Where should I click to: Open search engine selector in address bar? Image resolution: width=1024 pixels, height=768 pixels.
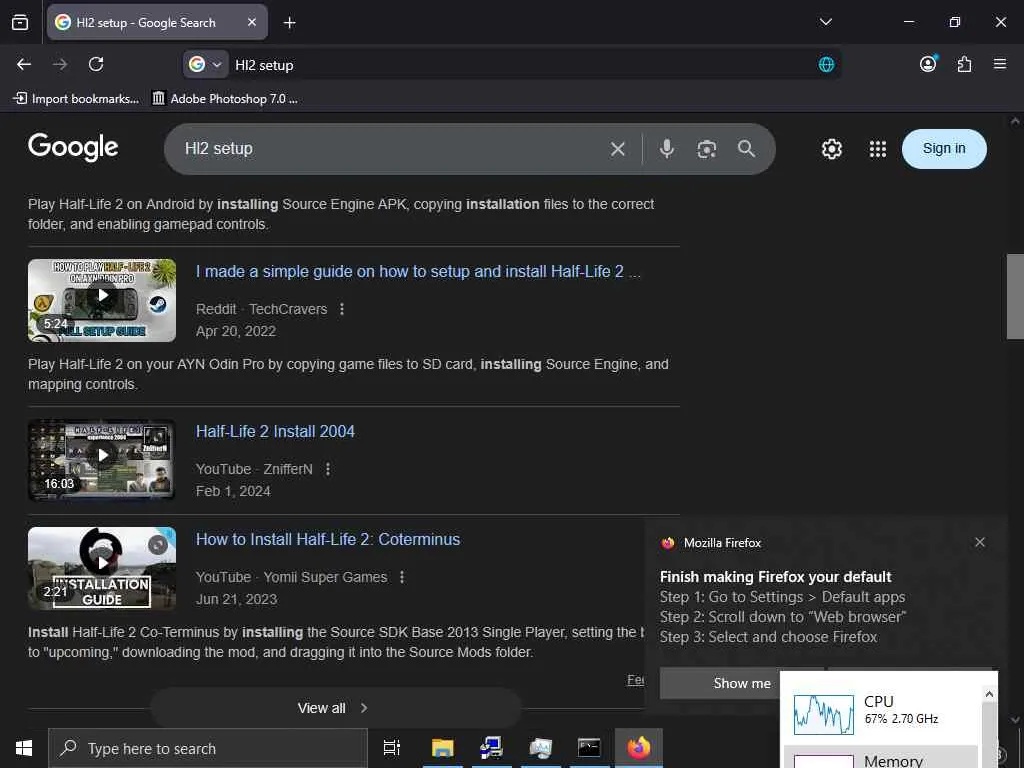(x=205, y=65)
